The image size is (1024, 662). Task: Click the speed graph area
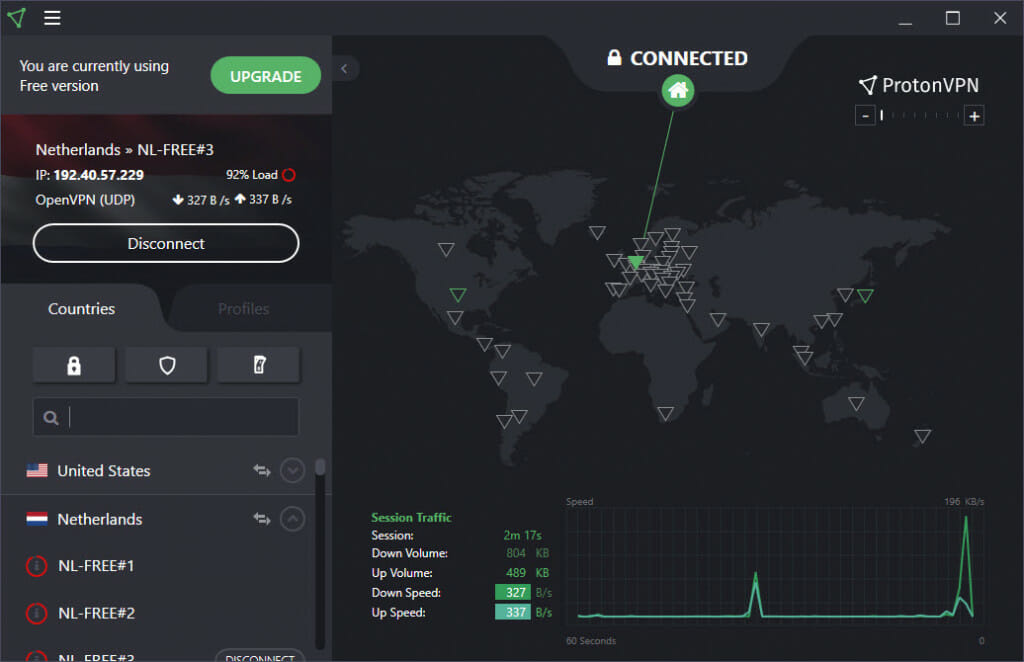click(x=775, y=566)
